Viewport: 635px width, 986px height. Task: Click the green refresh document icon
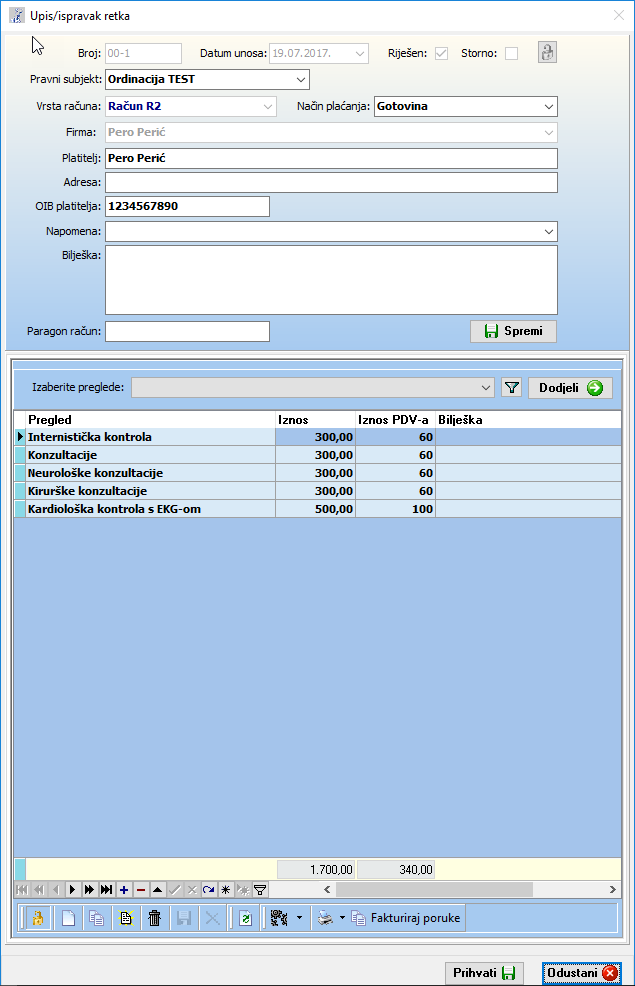coord(246,918)
